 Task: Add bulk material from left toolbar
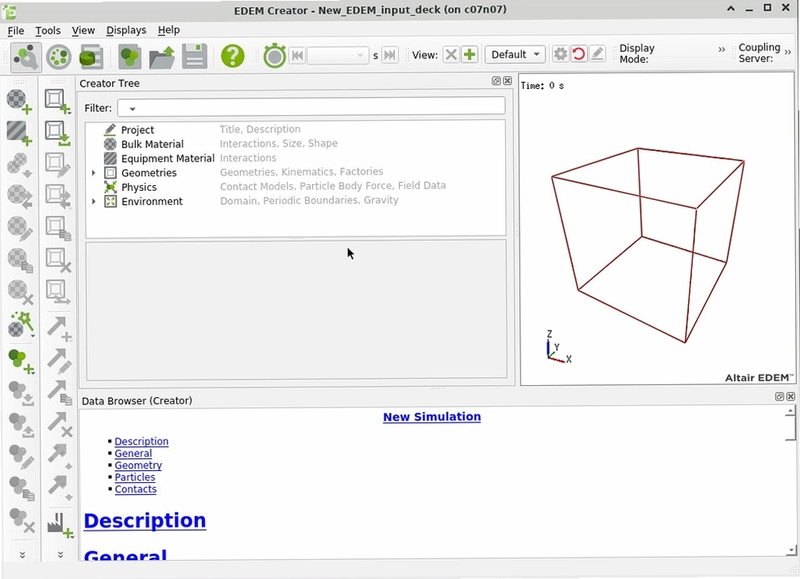[x=19, y=101]
